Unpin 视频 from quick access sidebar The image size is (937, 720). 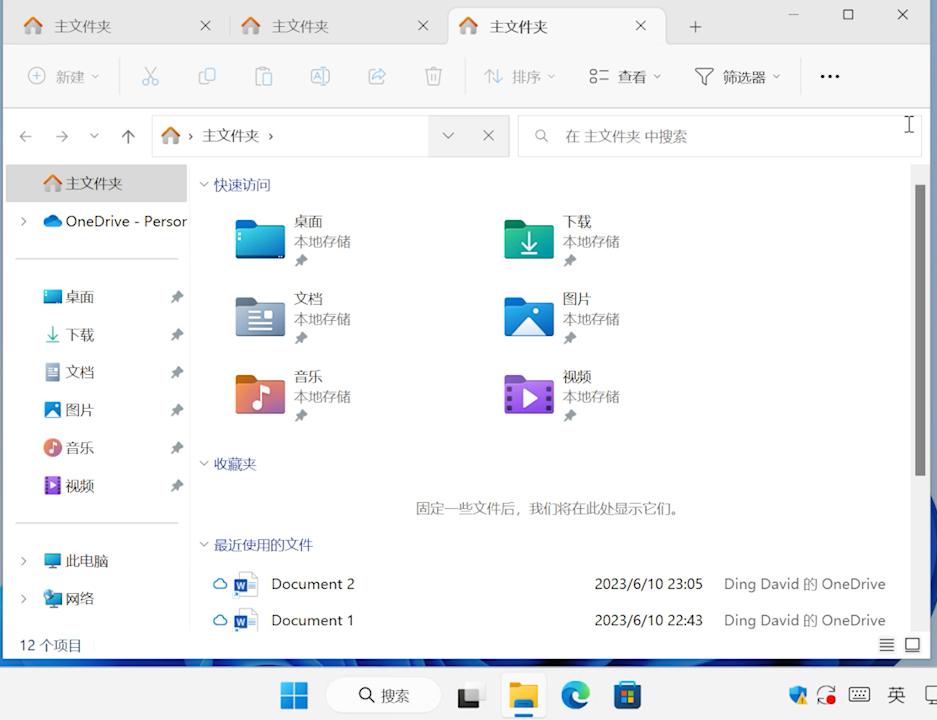click(x=177, y=486)
